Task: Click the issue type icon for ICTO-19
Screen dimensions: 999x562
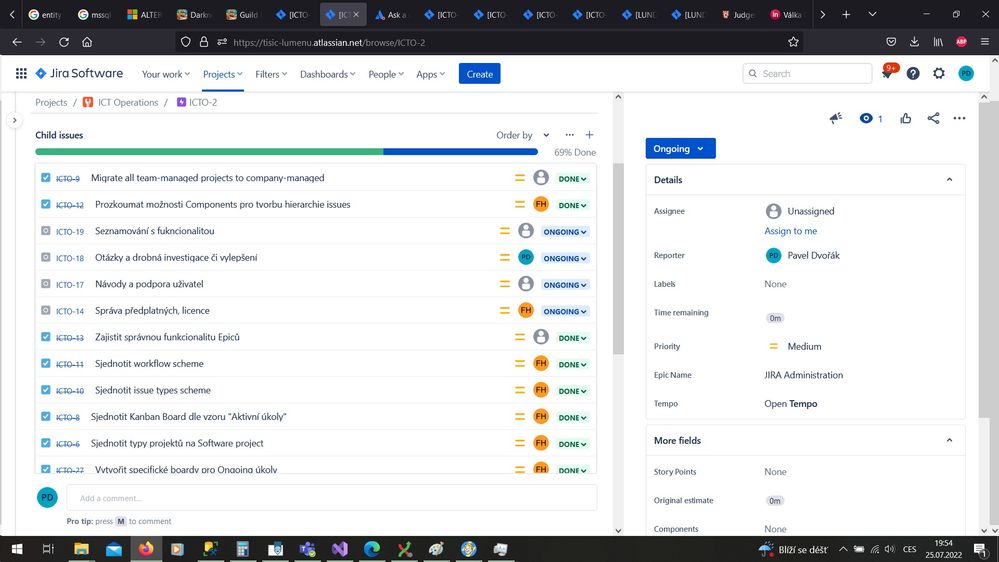Action: pyautogui.click(x=45, y=231)
